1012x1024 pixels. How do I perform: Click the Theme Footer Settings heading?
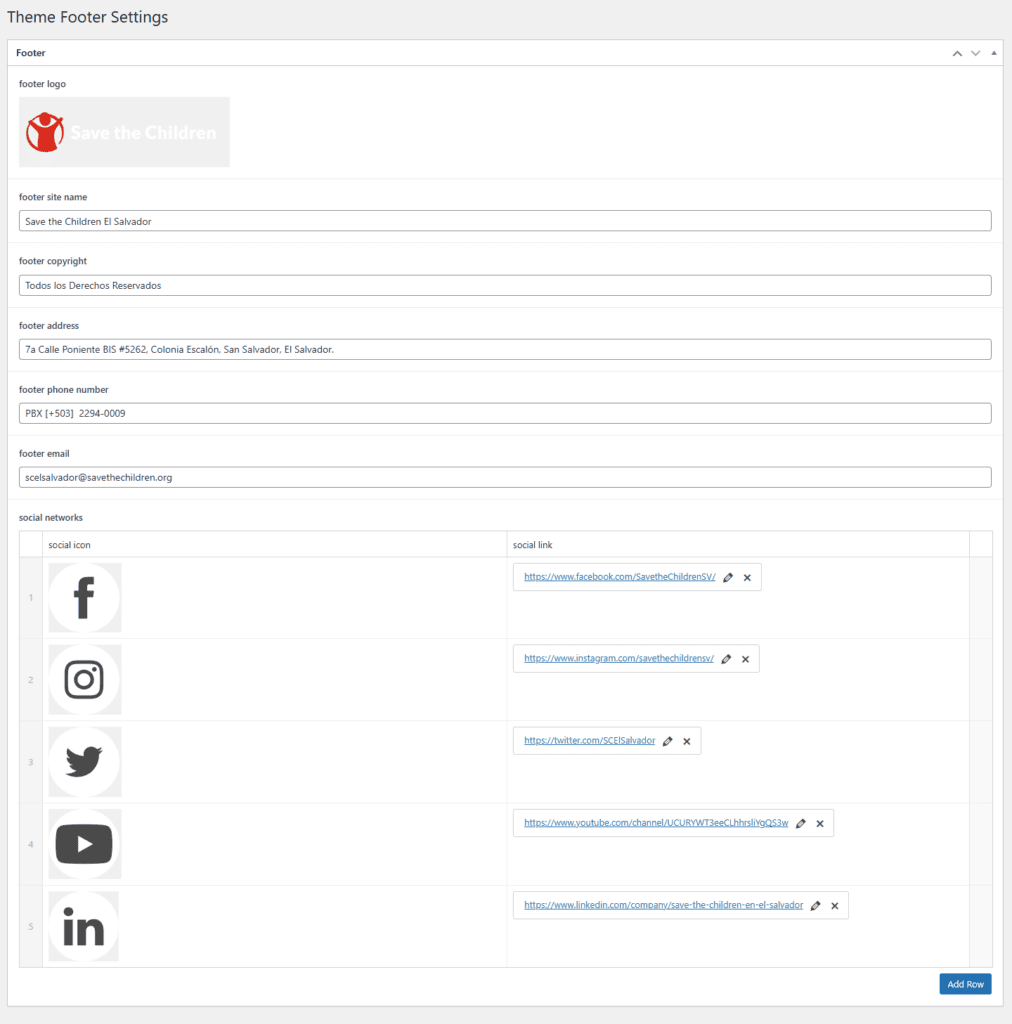[x=87, y=17]
